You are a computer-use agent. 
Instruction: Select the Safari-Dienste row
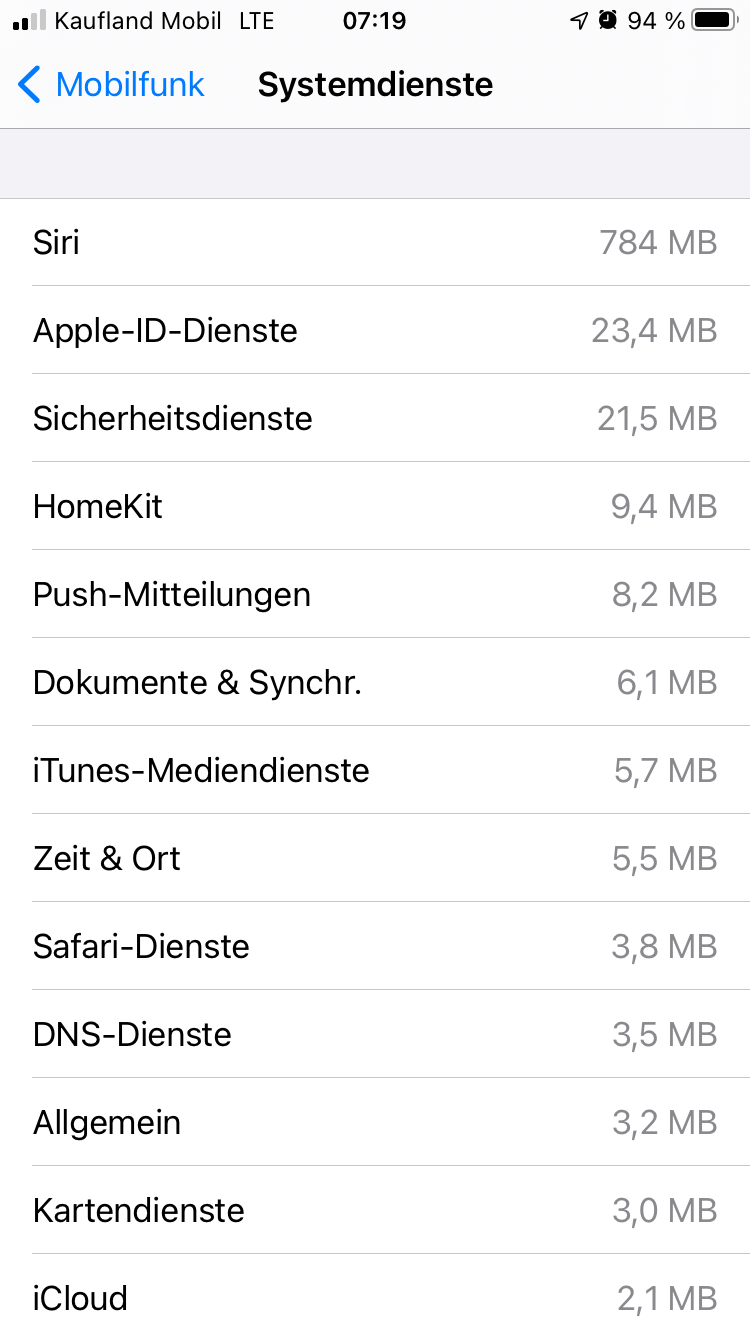(375, 946)
